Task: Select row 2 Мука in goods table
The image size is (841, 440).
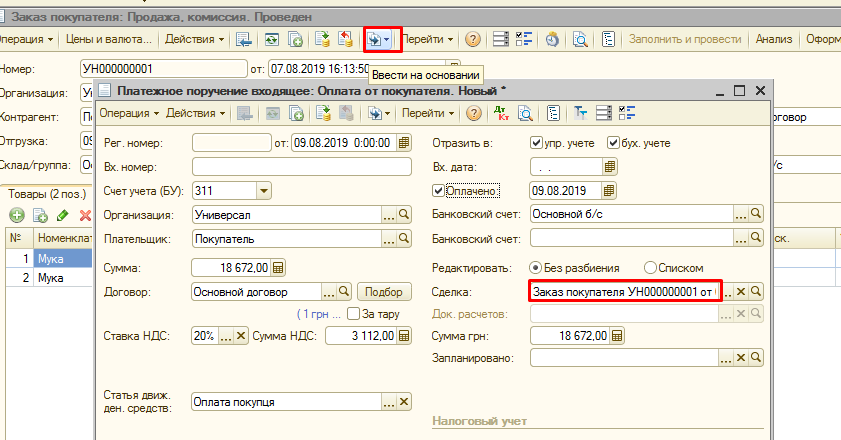Action: [x=49, y=278]
